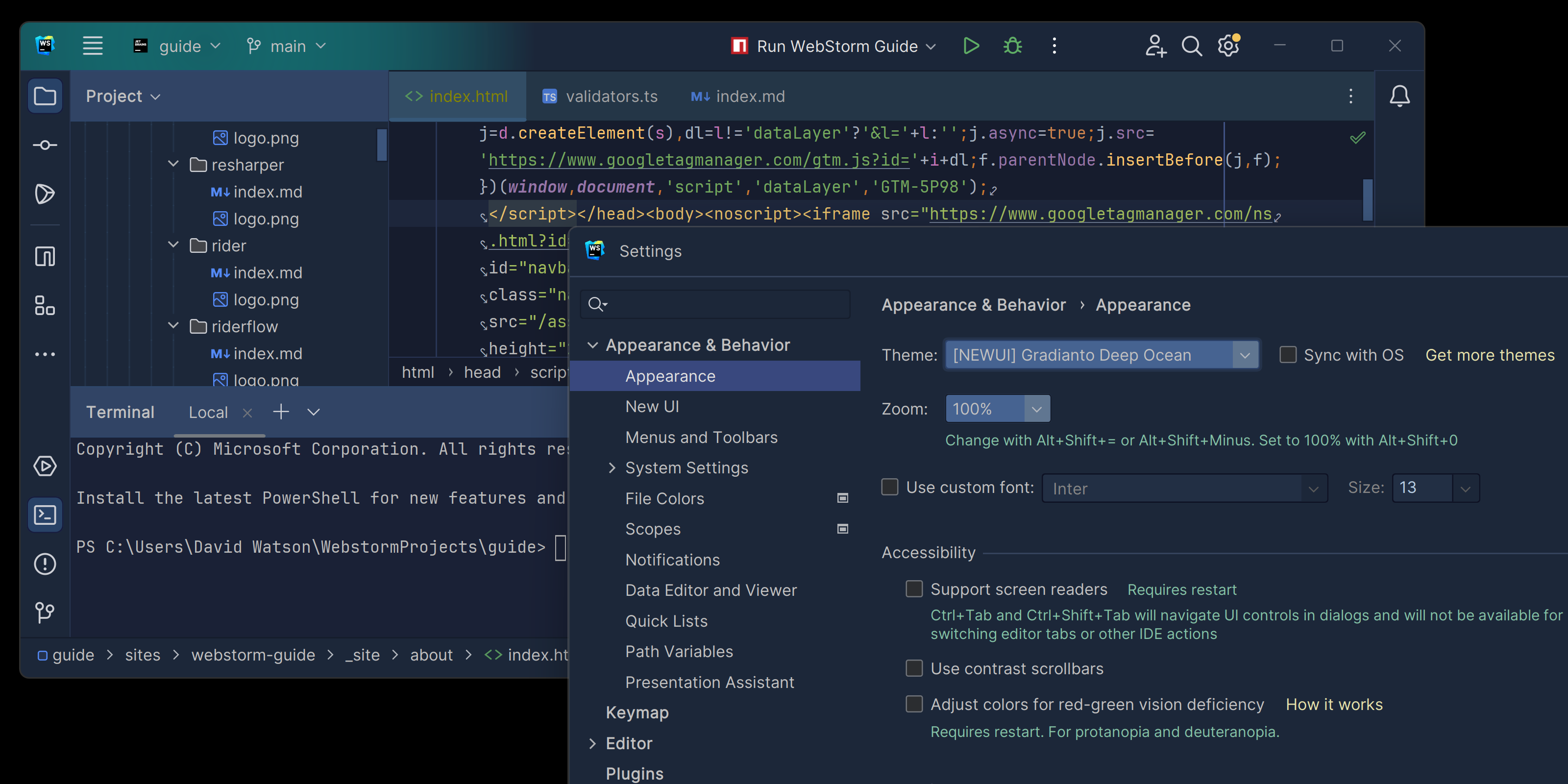This screenshot has height=784, width=1568.
Task: Click the Scopes project-level indicator icon
Action: coord(843,529)
